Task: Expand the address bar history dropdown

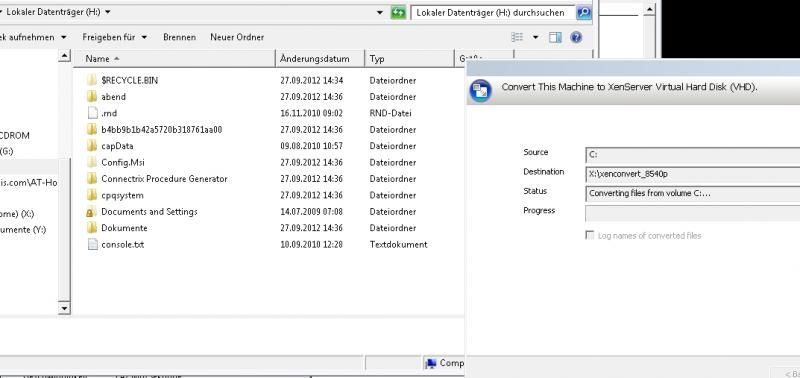Action: point(380,13)
